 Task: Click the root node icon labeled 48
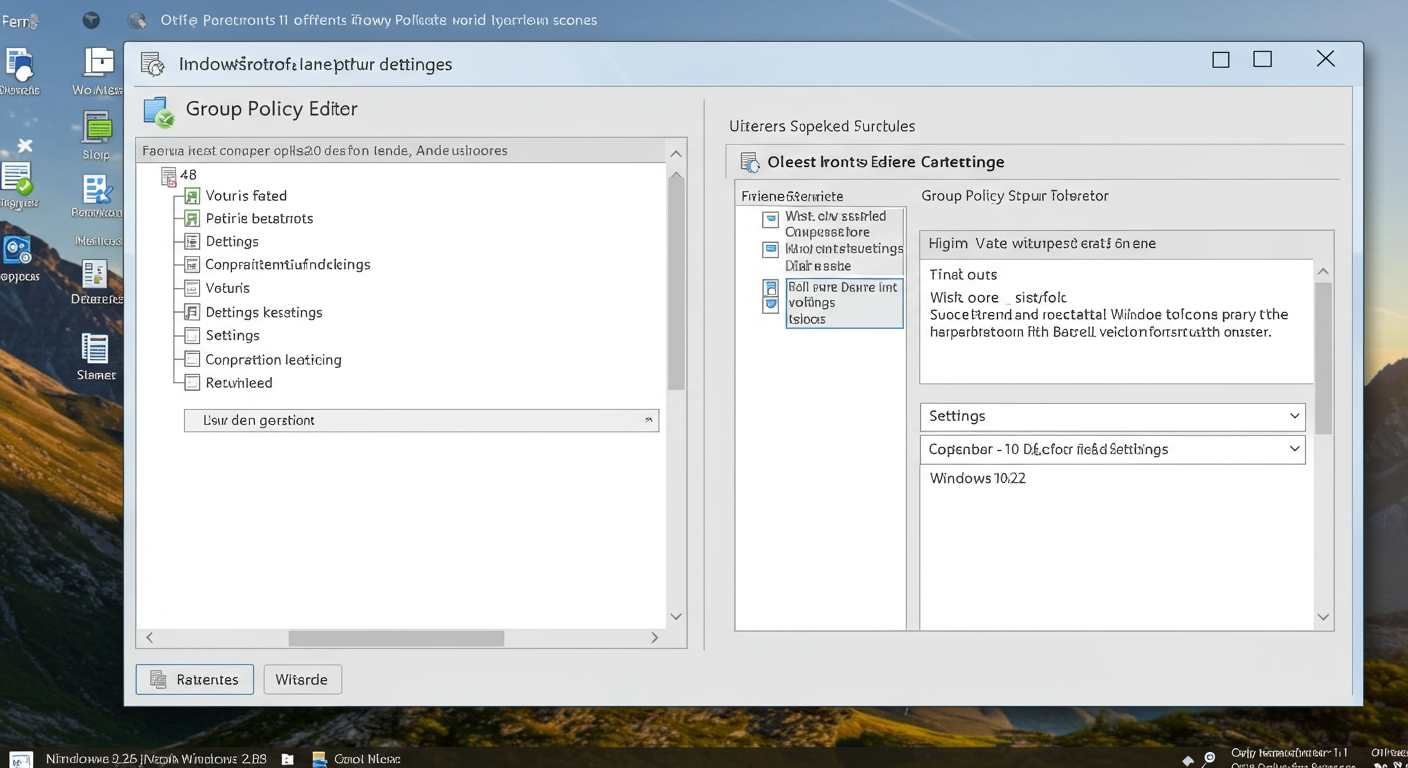click(x=169, y=176)
